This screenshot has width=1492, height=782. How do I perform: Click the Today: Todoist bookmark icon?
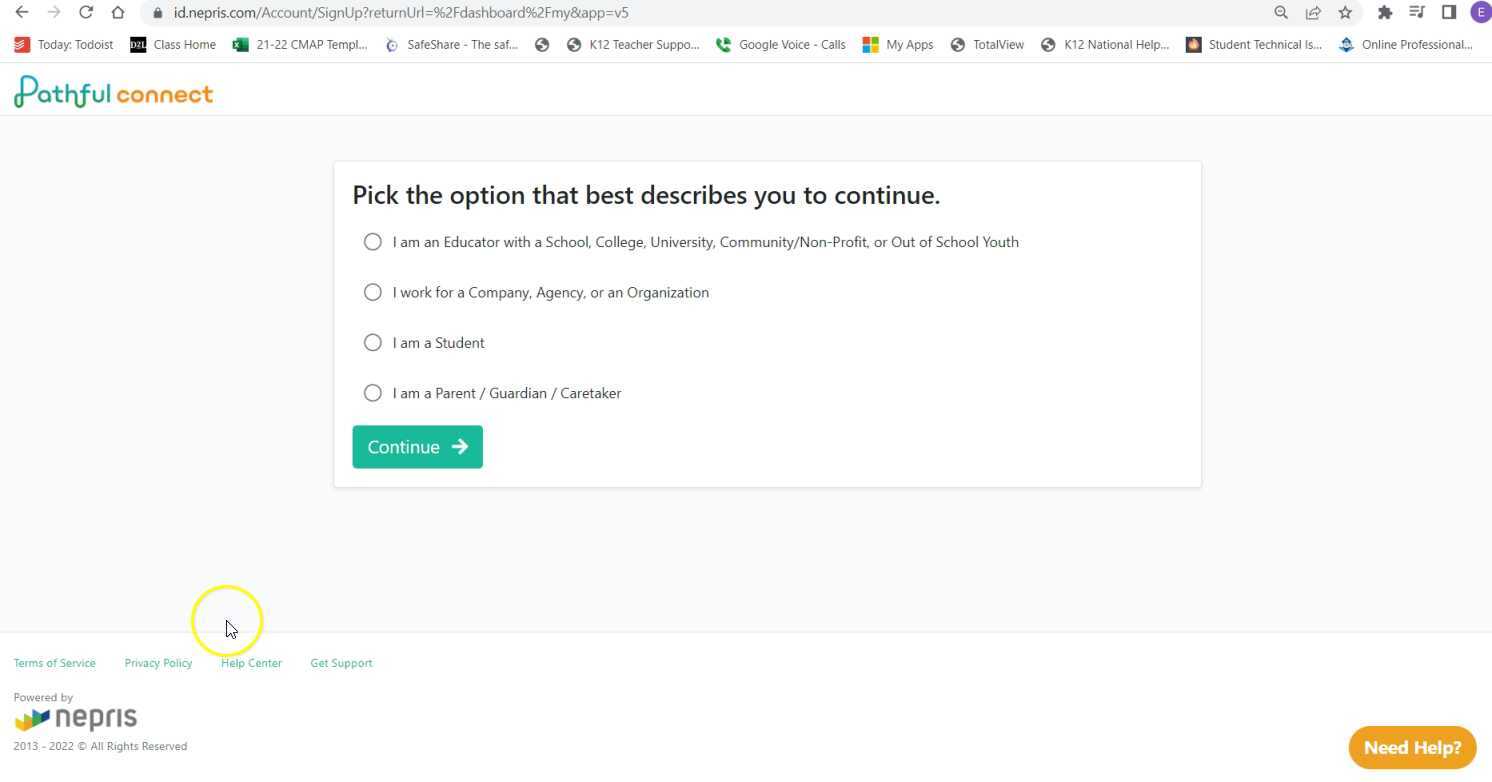point(24,44)
